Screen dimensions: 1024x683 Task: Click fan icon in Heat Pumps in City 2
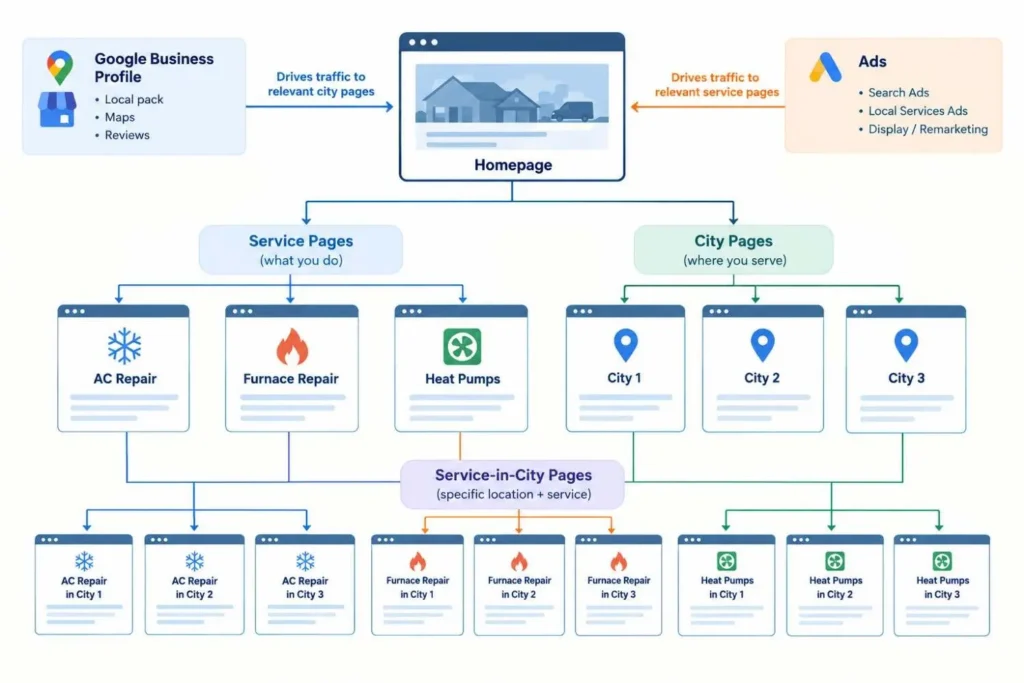835,561
